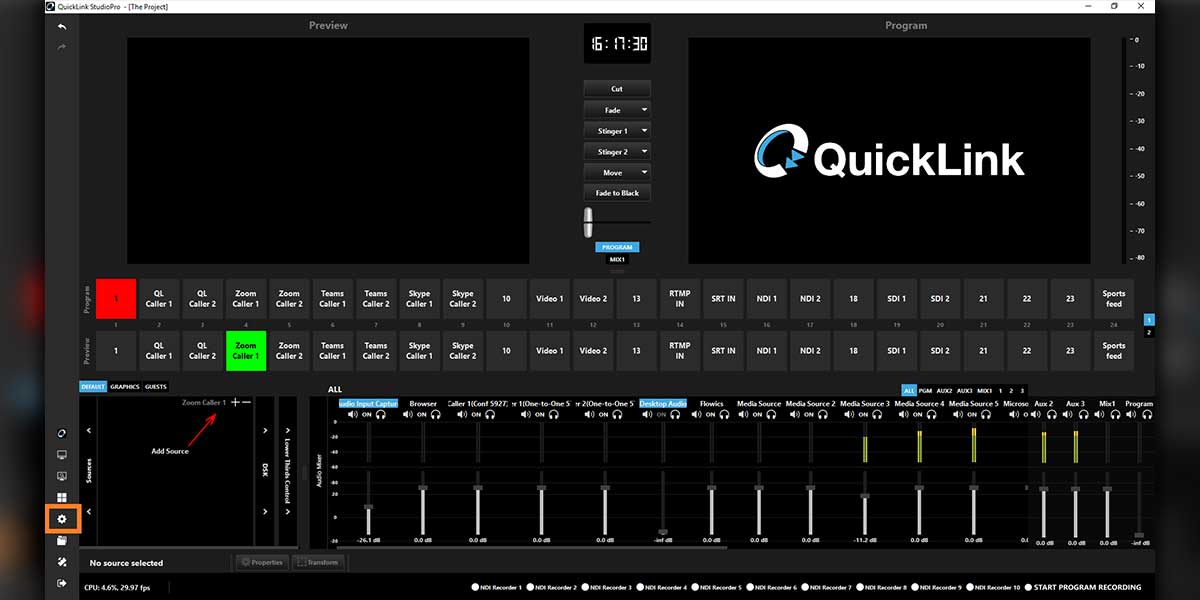Click the T-bar transition slider handle
This screenshot has height=600, width=1200.
(589, 222)
